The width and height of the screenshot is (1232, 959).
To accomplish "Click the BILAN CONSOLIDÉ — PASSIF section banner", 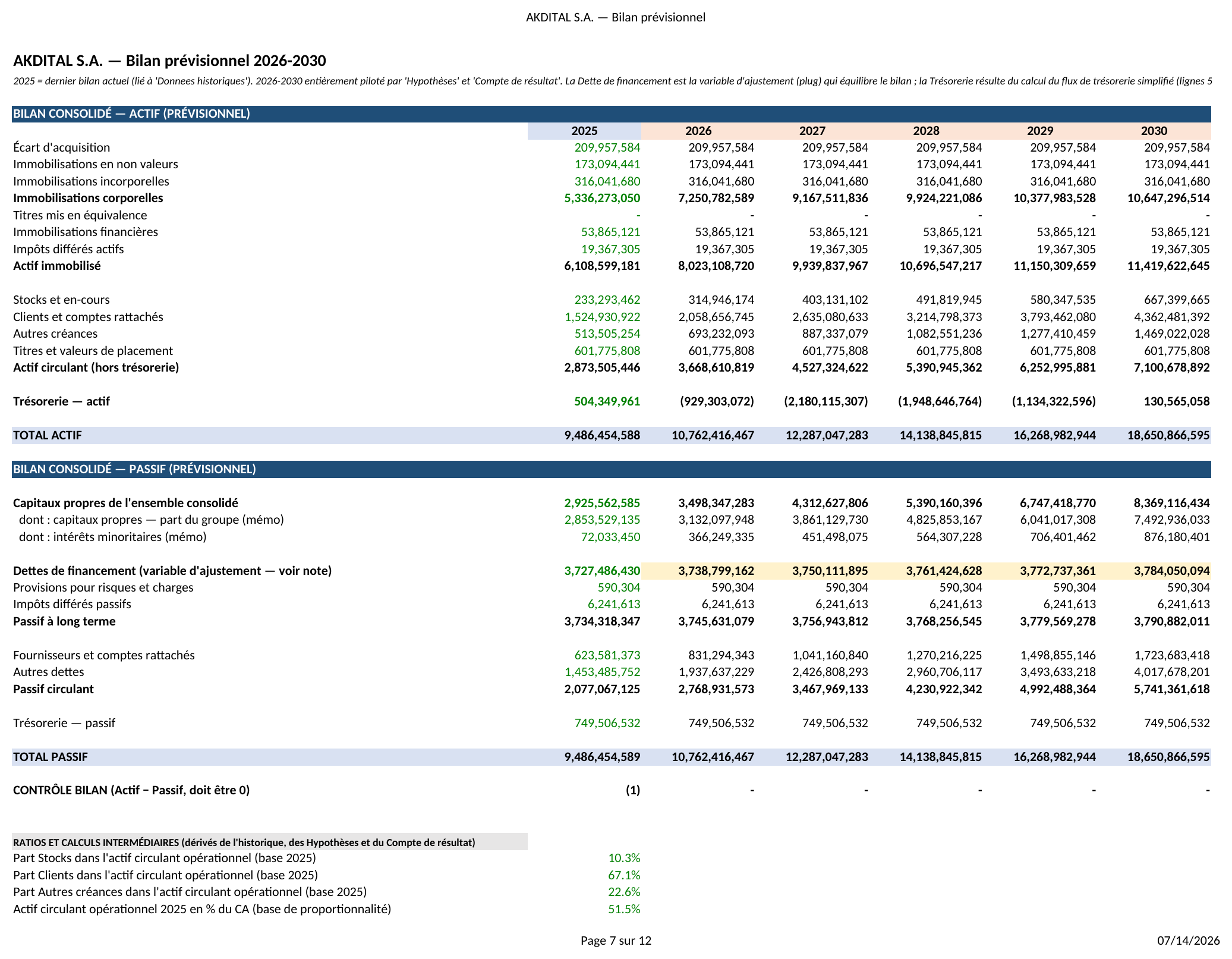I will coord(611,469).
